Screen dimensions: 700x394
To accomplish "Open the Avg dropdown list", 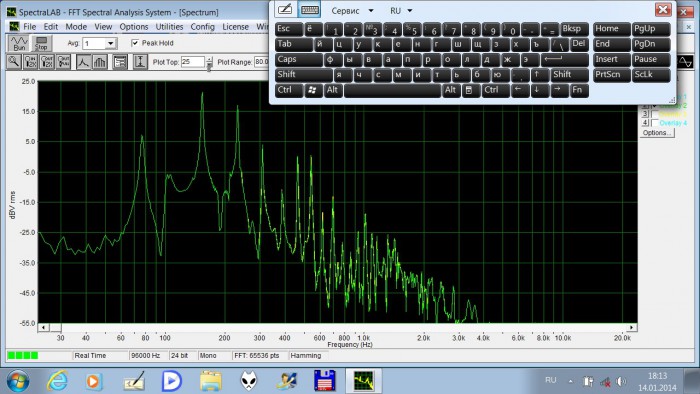I will coord(110,43).
